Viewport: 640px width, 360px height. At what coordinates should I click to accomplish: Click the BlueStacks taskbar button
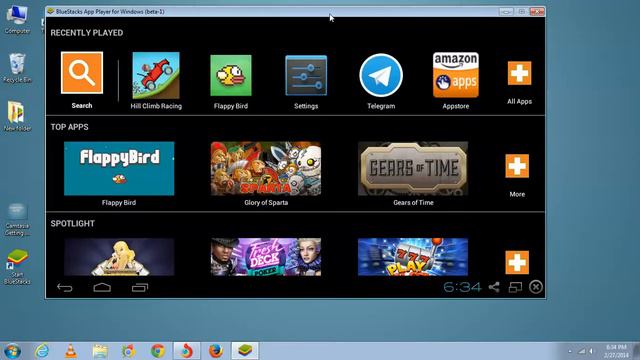coord(245,351)
